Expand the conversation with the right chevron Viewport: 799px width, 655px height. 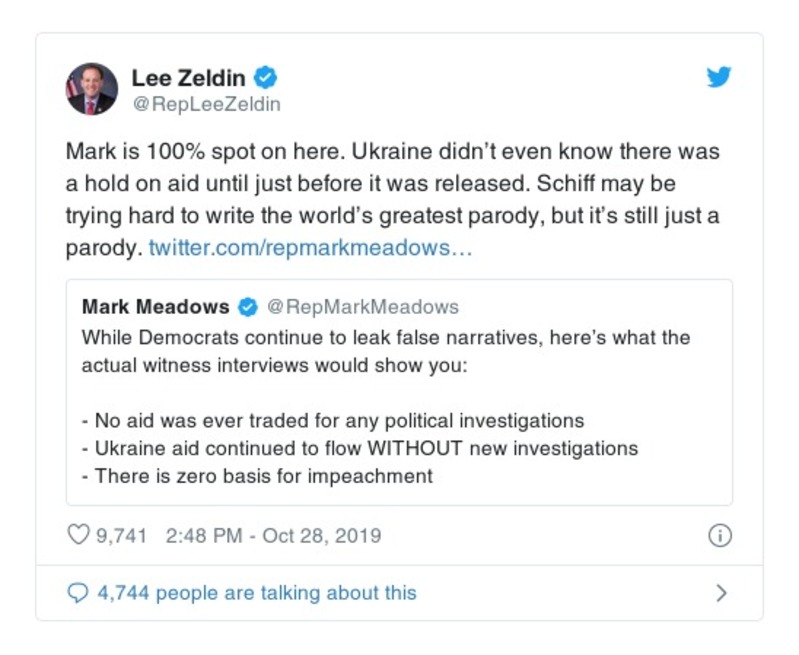(720, 593)
